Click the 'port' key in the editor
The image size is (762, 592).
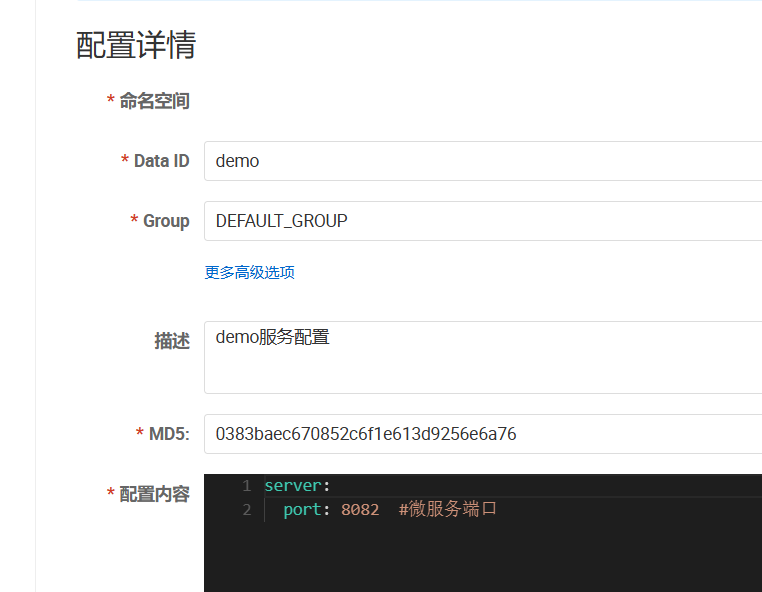click(302, 510)
